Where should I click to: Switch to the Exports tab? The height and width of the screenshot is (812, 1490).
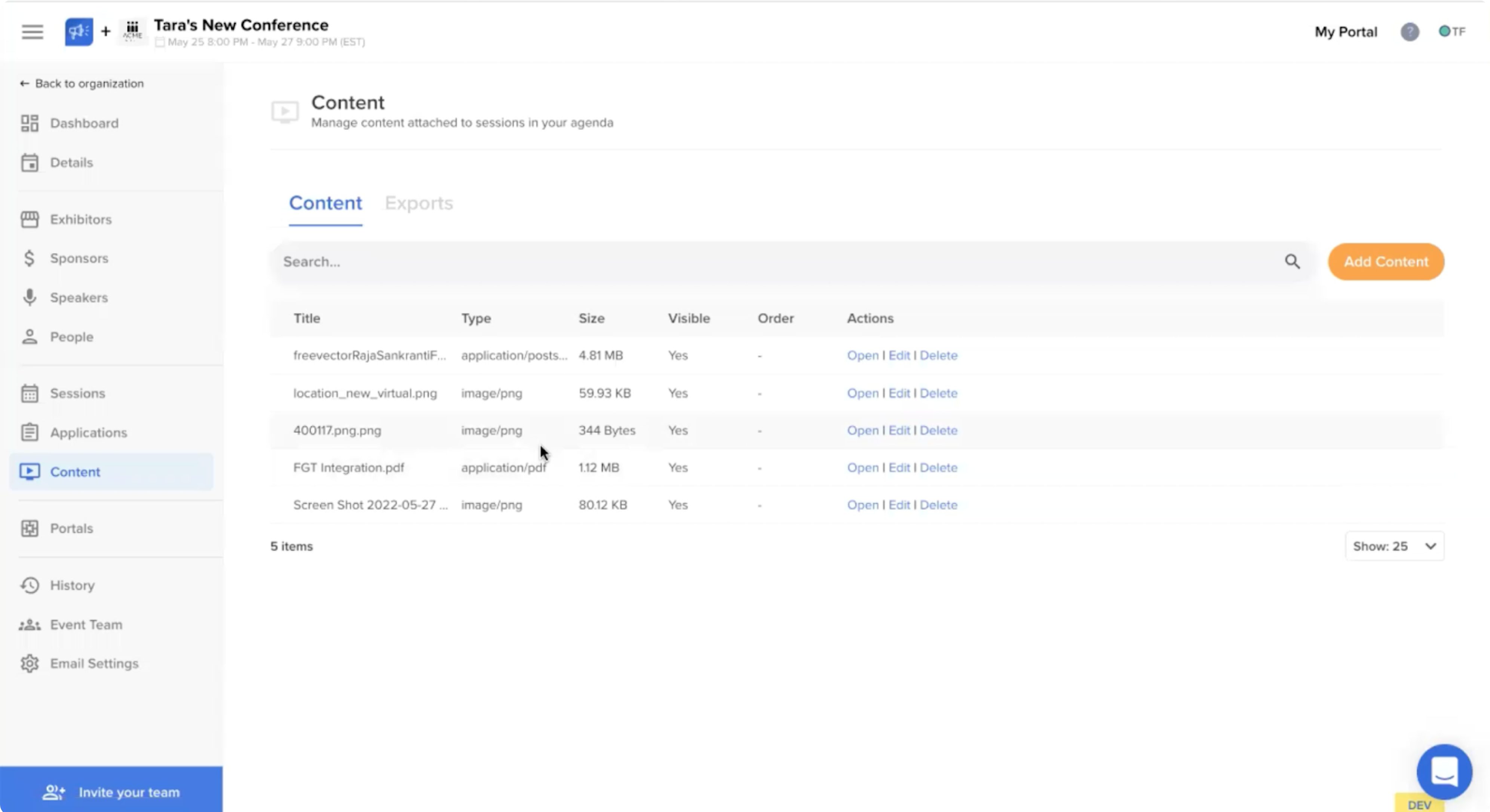pyautogui.click(x=419, y=203)
